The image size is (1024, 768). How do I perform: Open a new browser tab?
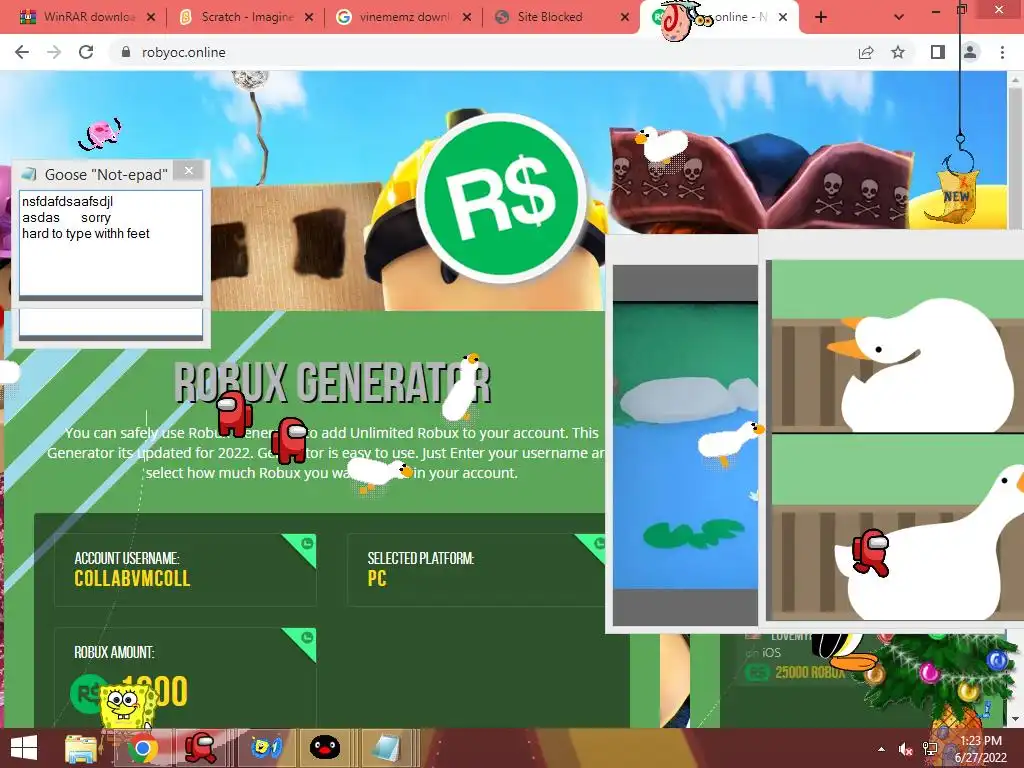(821, 17)
